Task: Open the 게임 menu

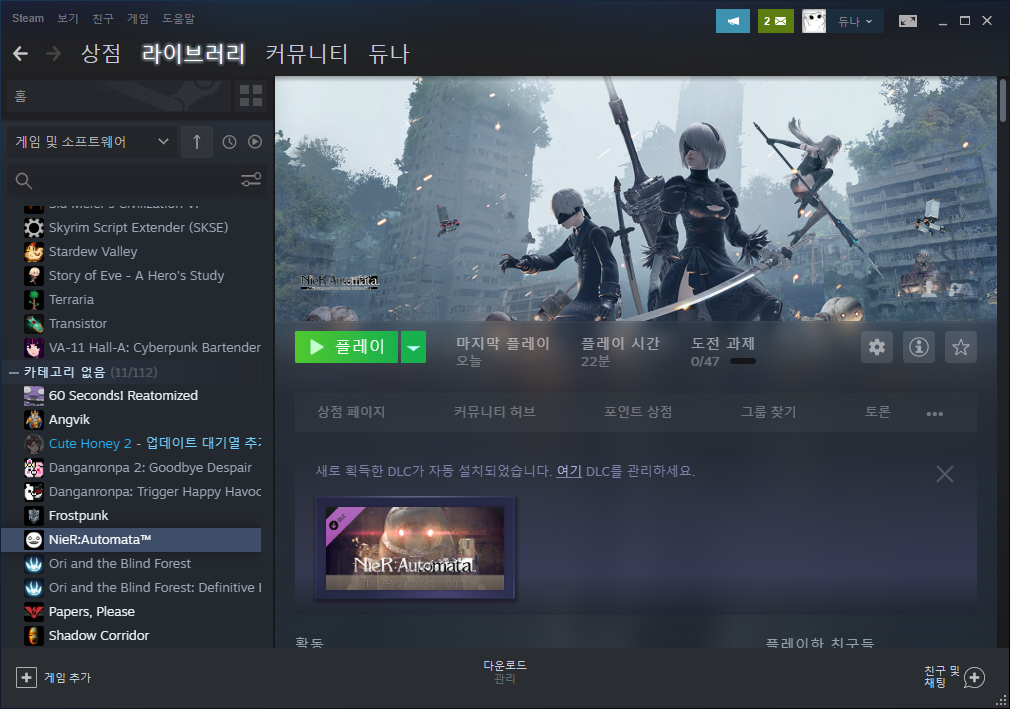Action: coord(138,18)
